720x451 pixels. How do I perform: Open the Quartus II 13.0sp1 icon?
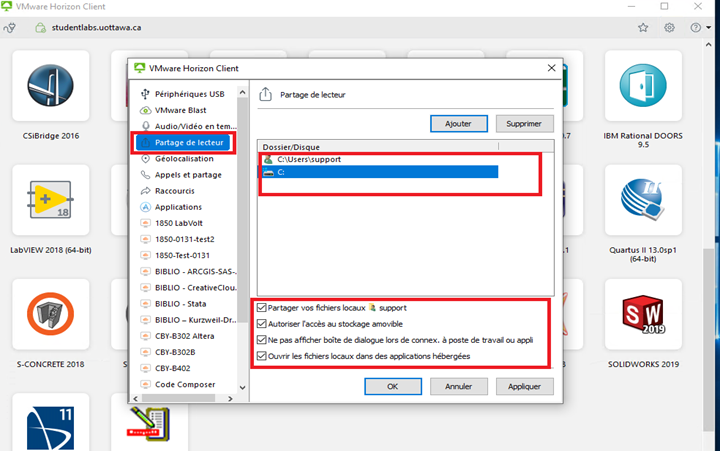tap(643, 200)
